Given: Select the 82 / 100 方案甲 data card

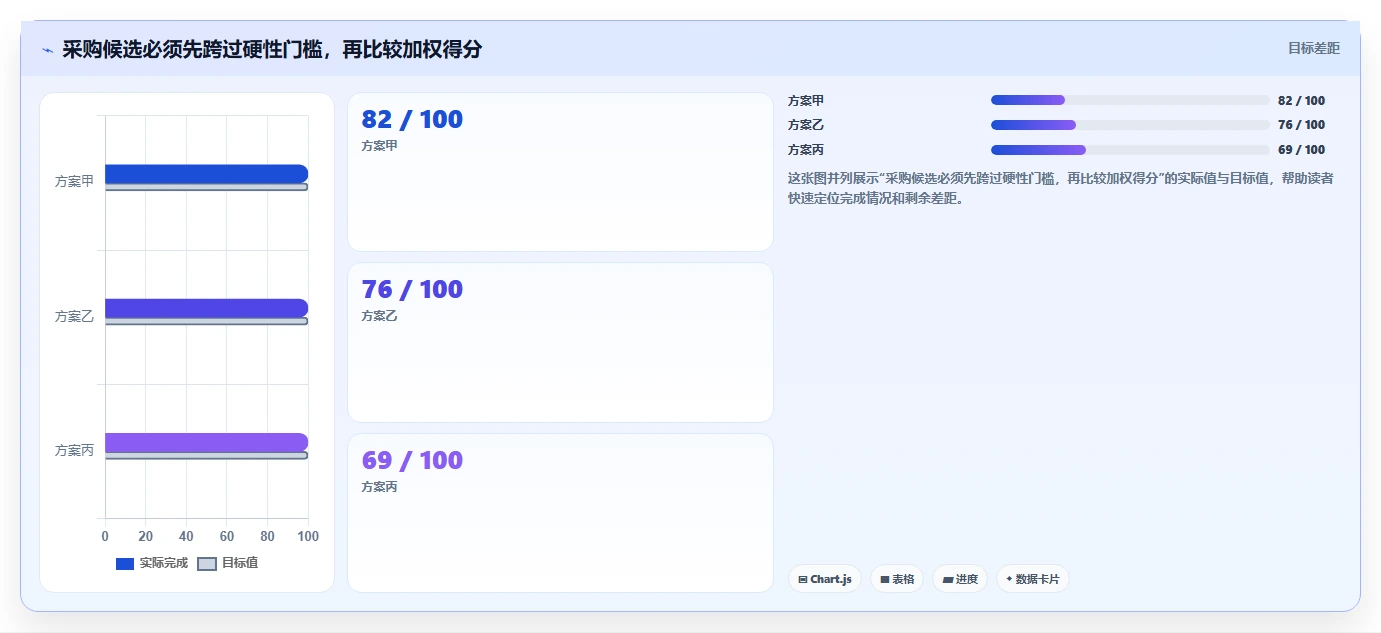Looking at the screenshot, I should pos(560,172).
